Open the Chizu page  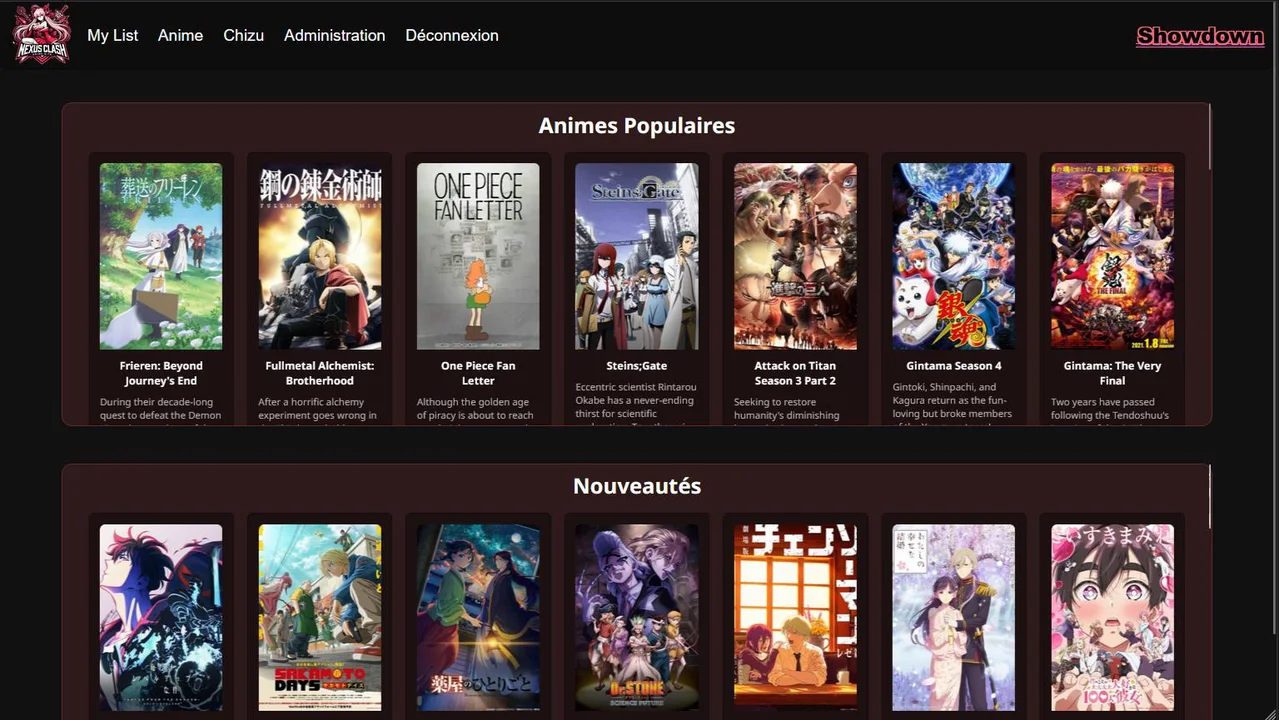[243, 35]
